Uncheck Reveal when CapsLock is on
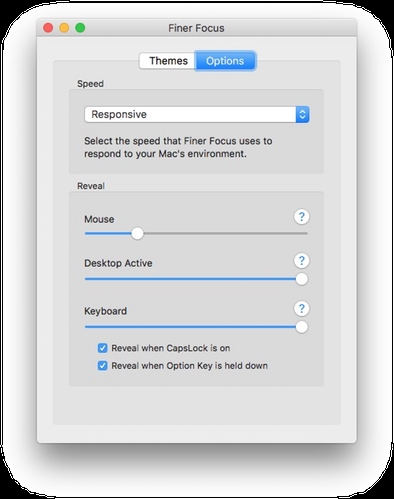This screenshot has height=499, width=394. [103, 348]
